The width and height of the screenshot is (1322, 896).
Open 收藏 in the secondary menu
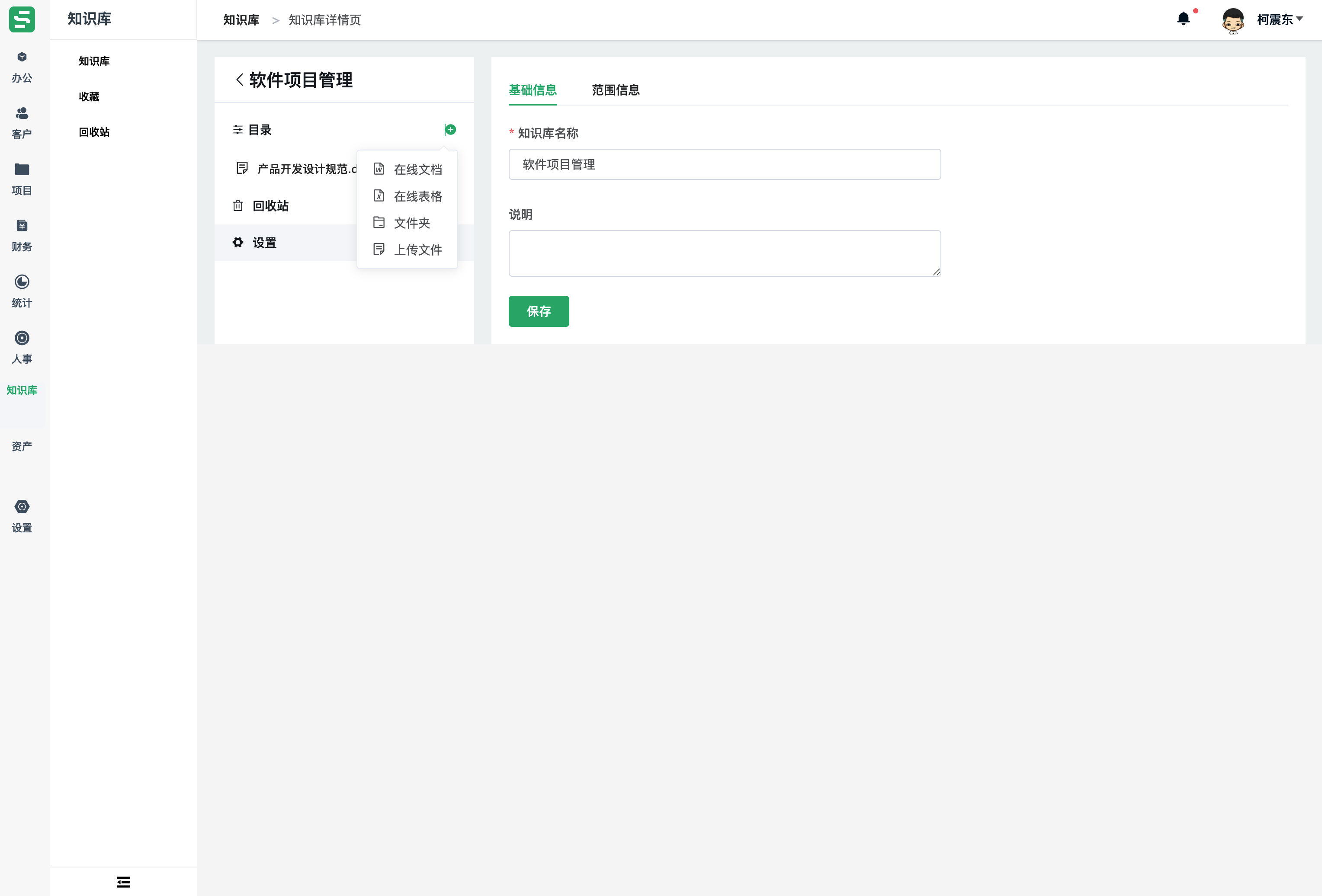(89, 97)
